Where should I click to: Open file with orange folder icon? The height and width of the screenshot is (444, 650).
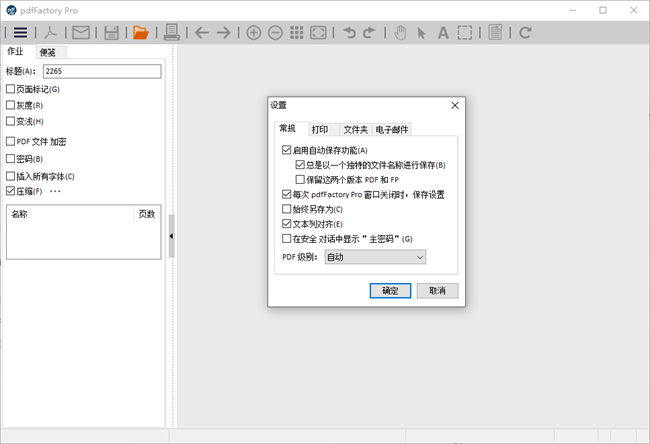coord(141,32)
